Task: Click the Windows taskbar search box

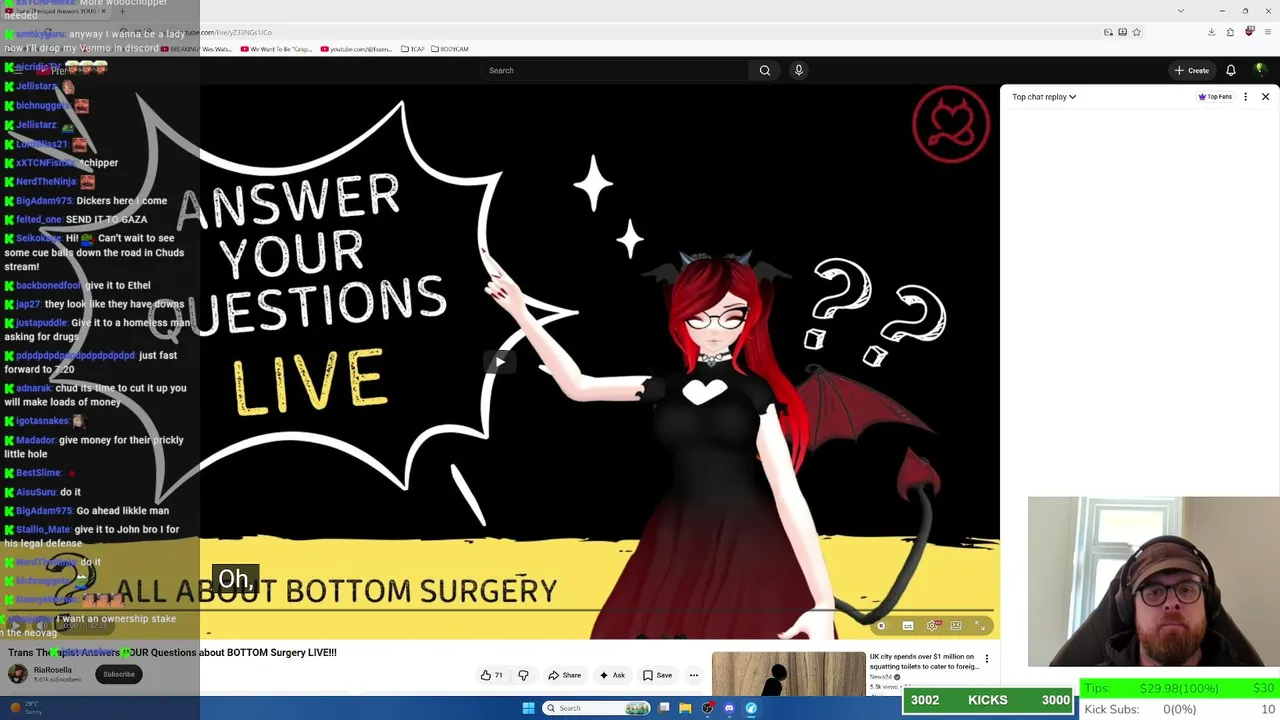Action: point(598,708)
